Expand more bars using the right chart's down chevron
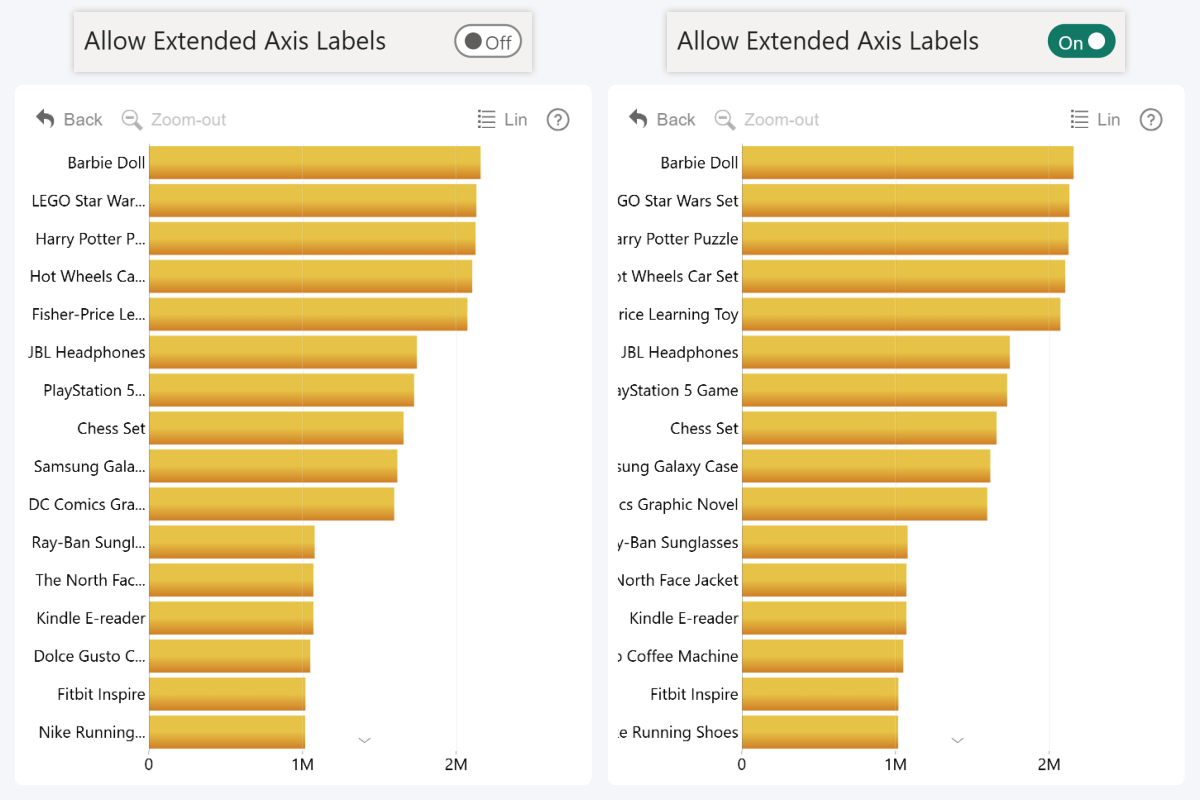Image resolution: width=1200 pixels, height=800 pixels. (958, 739)
